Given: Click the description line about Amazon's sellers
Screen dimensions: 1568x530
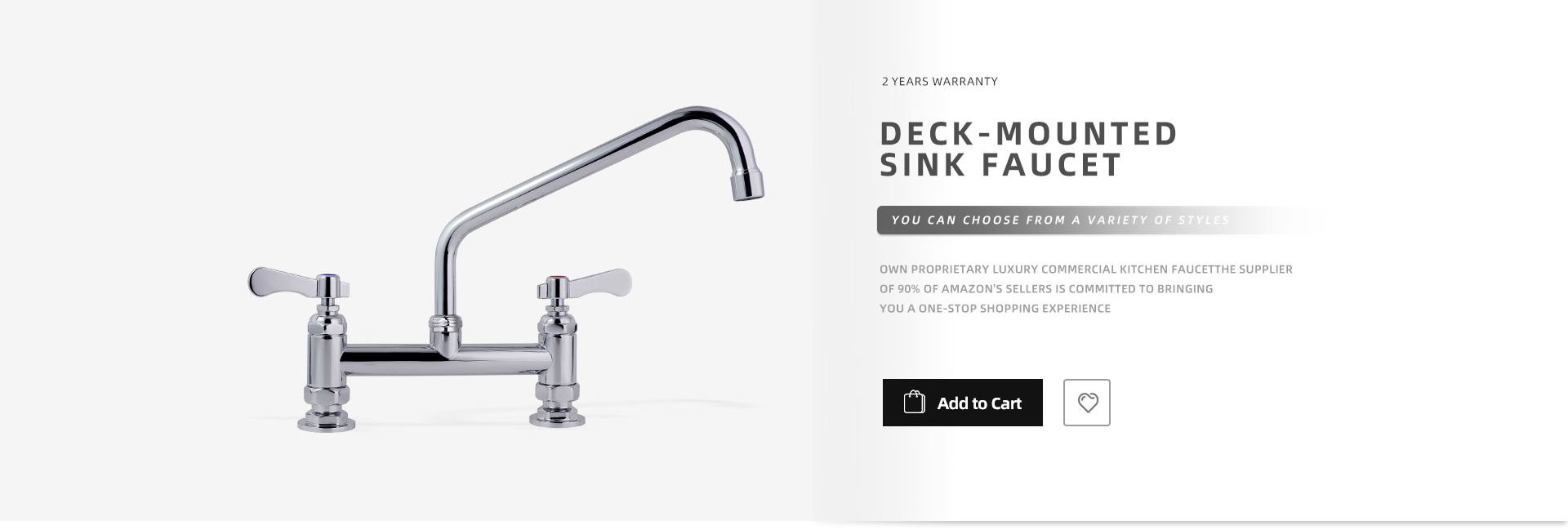Looking at the screenshot, I should pos(1046,289).
